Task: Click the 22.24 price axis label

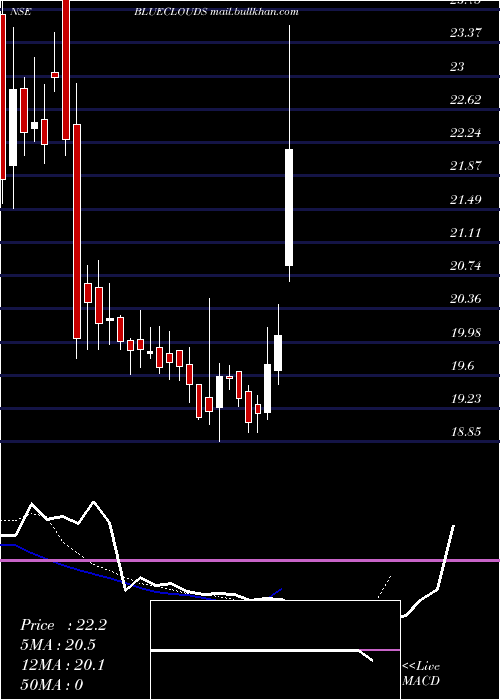Action: (x=466, y=133)
